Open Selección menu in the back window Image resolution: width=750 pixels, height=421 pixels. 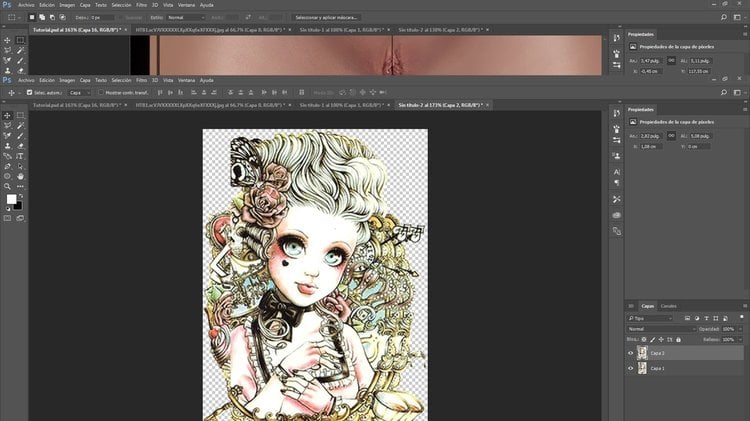pyautogui.click(x=121, y=5)
